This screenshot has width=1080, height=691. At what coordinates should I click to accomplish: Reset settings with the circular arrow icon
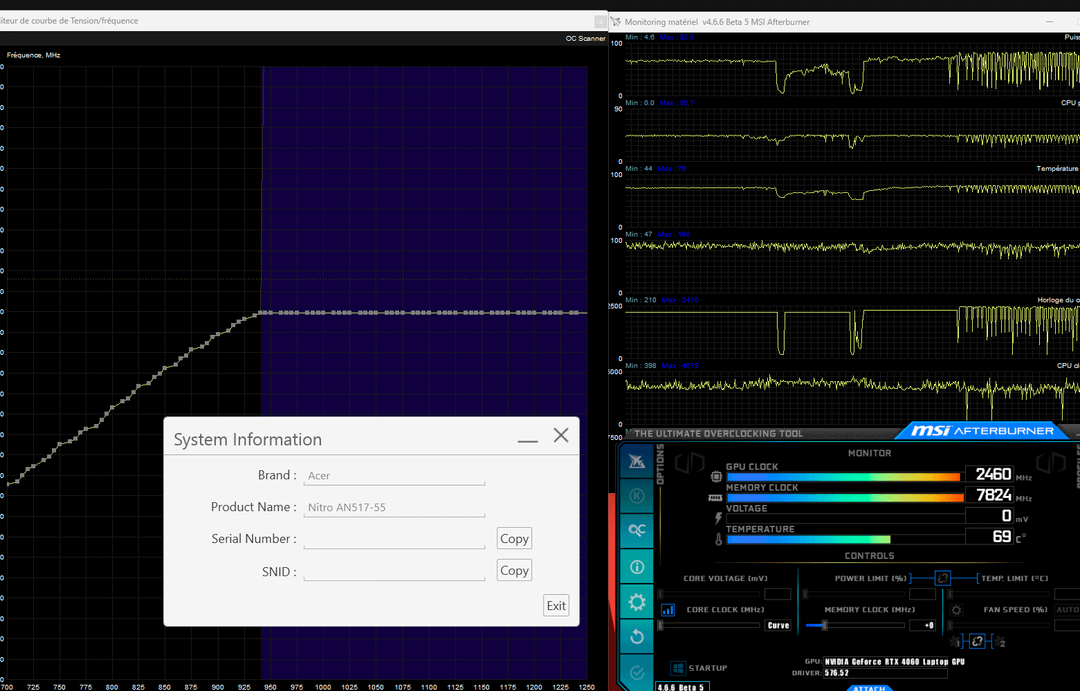tap(636, 637)
